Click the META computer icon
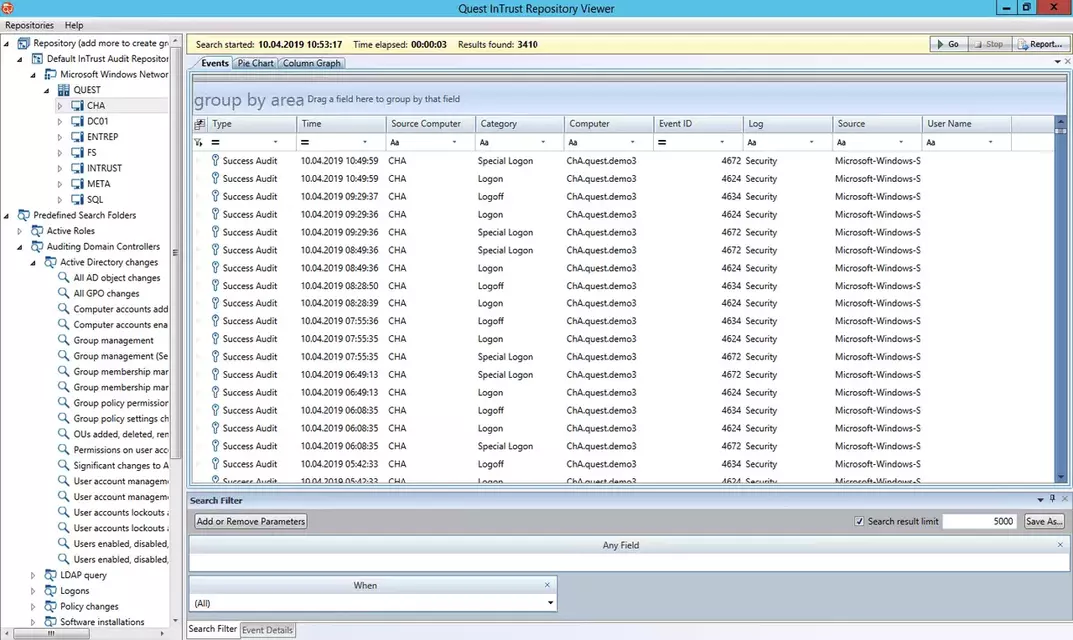Screen dimensions: 1073x640 point(77,183)
